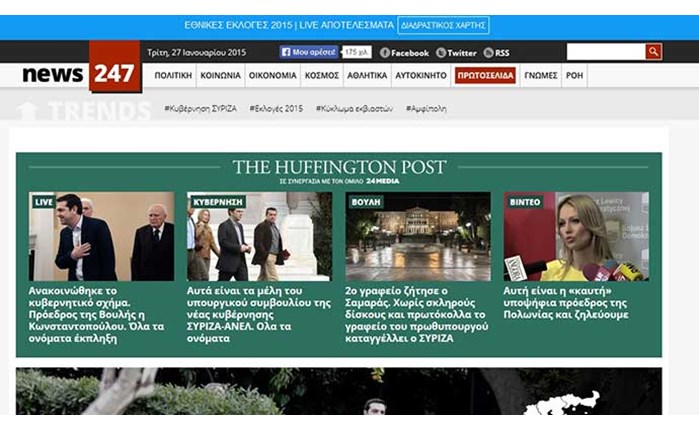This screenshot has width=699, height=430.
Task: Open the ΔΙΑΔΡΑΣΤΙΚΟΣ ΧΑΡΤΗΣ button
Action: [x=443, y=25]
